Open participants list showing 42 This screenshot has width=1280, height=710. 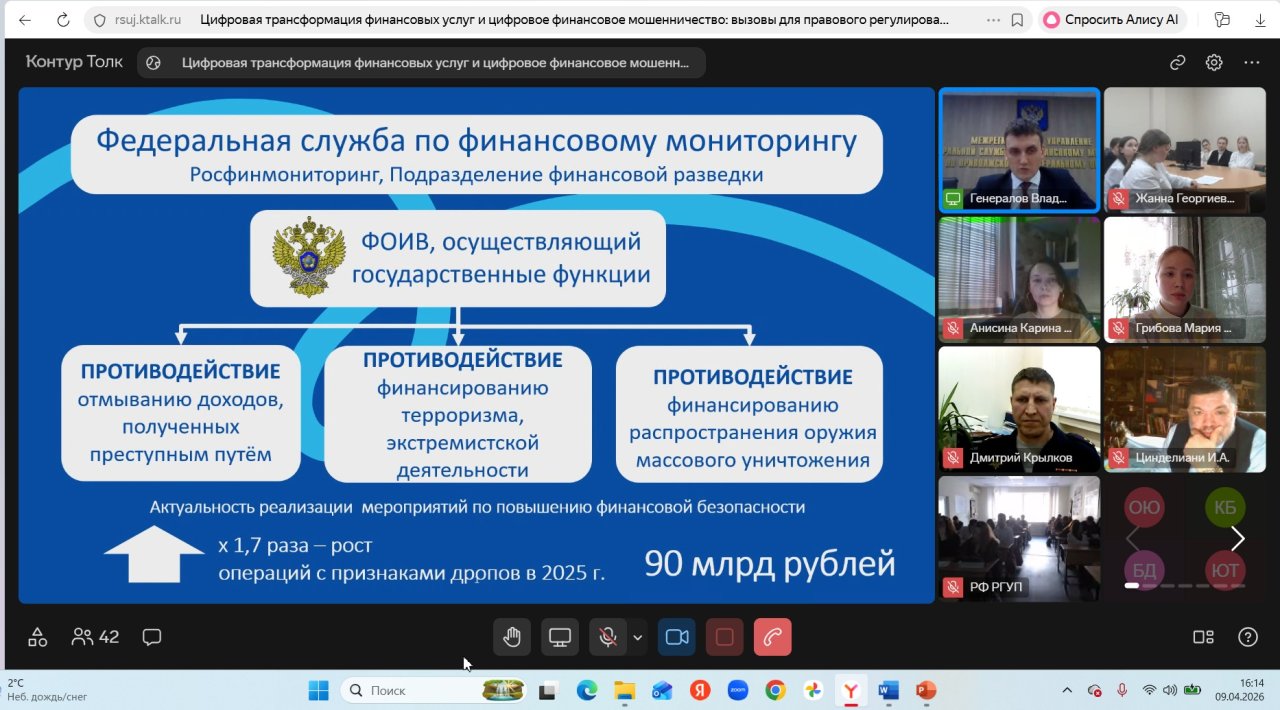95,637
